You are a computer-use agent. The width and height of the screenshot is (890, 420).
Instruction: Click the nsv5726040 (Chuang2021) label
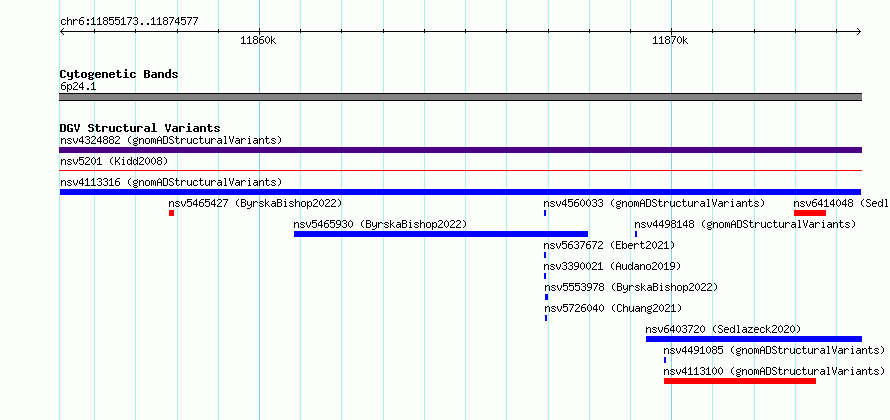613,308
